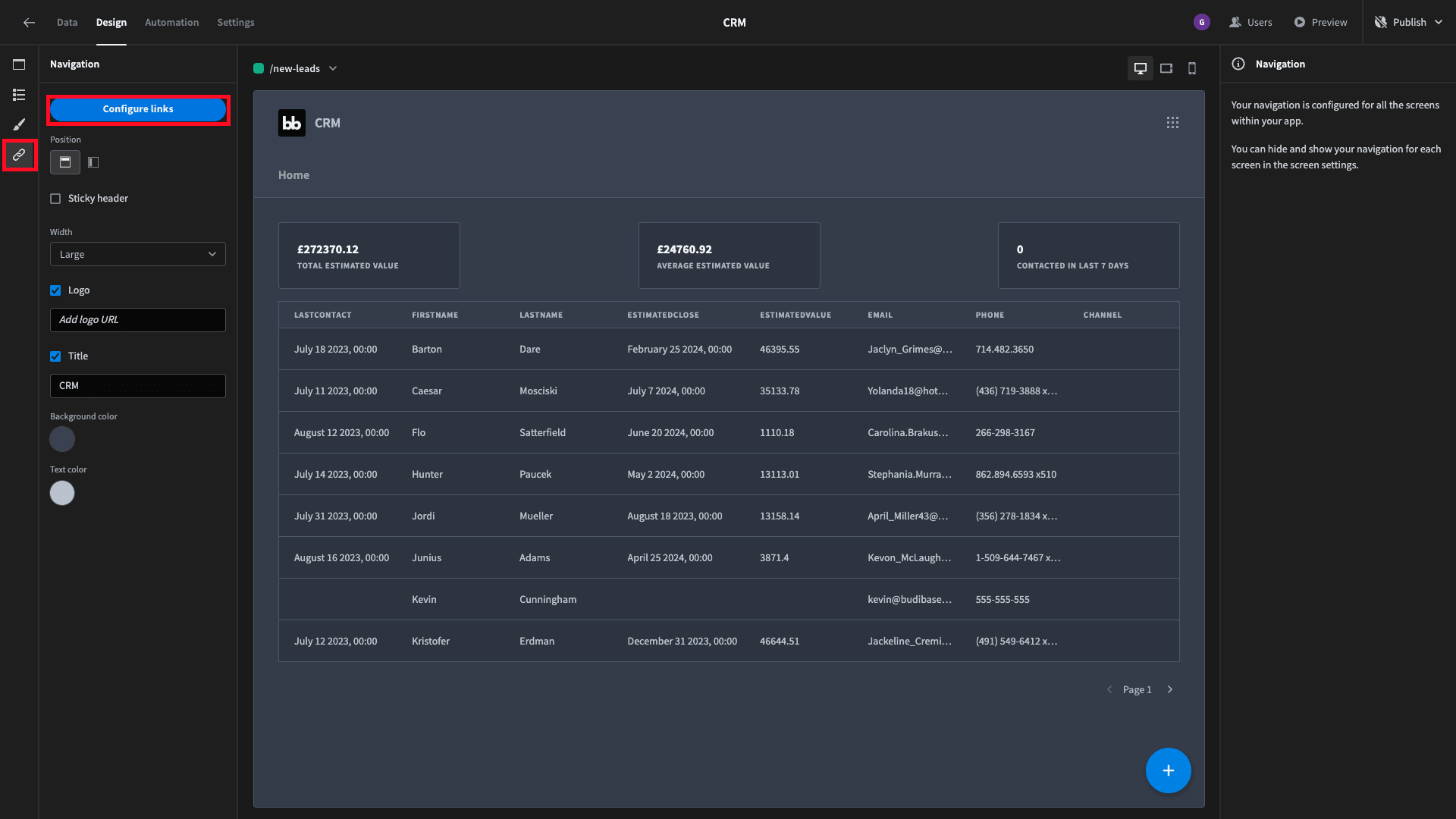This screenshot has height=819, width=1456.
Task: Click the Home navigation link in preview
Action: click(x=293, y=175)
